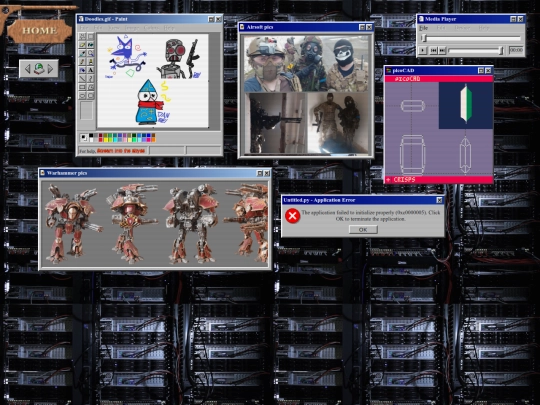The height and width of the screenshot is (405, 540).
Task: Select the Free-Form Select tool in Paint
Action: [x=82, y=37]
